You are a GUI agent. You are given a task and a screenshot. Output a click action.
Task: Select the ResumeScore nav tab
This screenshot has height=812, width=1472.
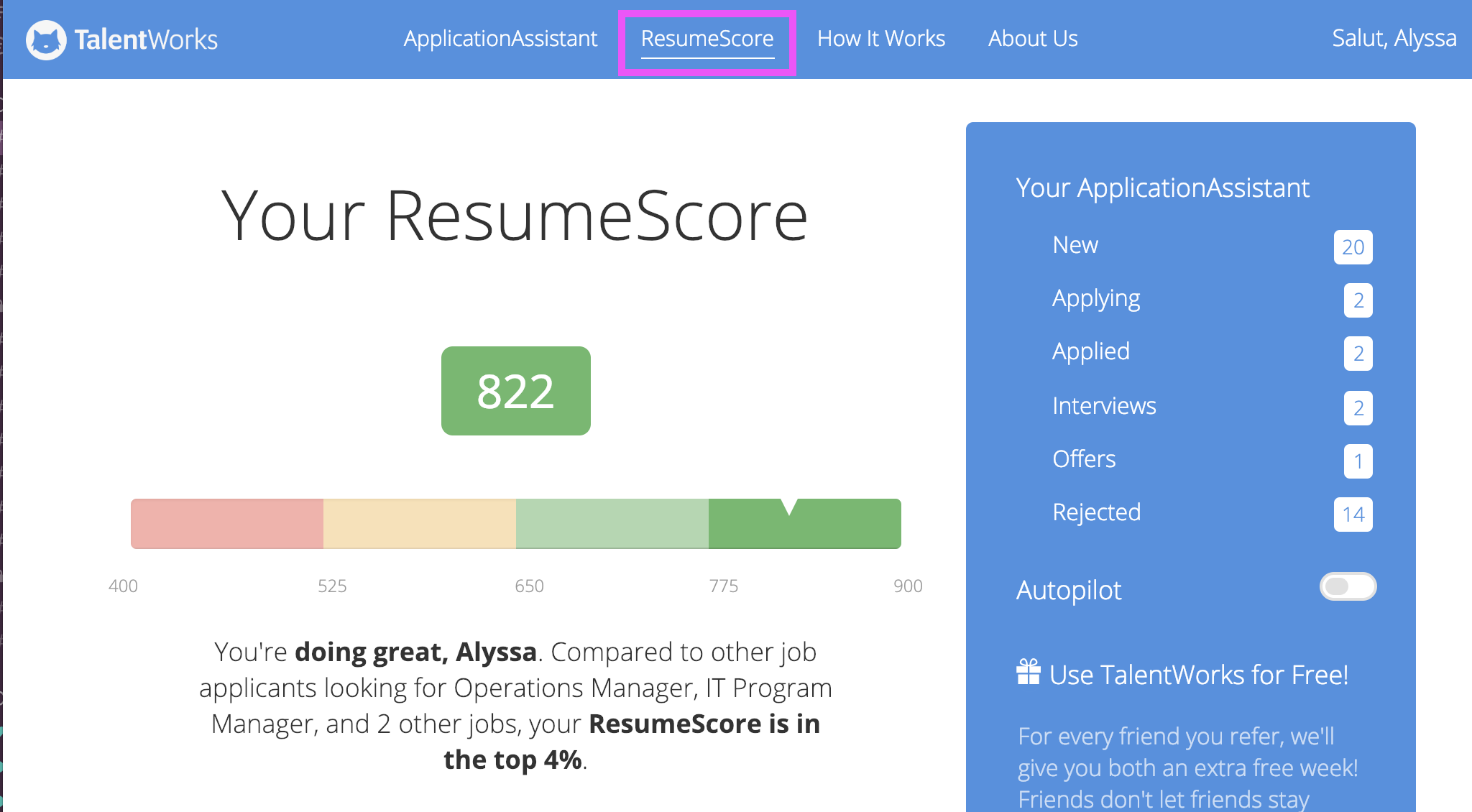pyautogui.click(x=707, y=38)
